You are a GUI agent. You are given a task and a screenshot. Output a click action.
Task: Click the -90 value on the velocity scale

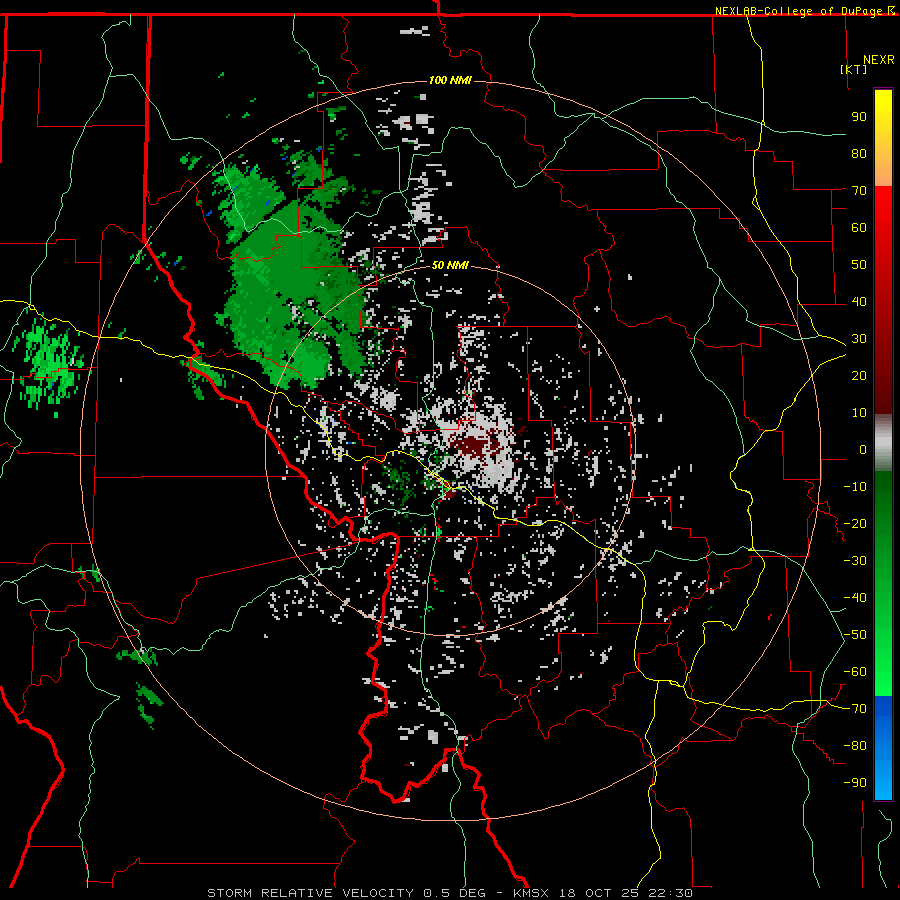[855, 783]
